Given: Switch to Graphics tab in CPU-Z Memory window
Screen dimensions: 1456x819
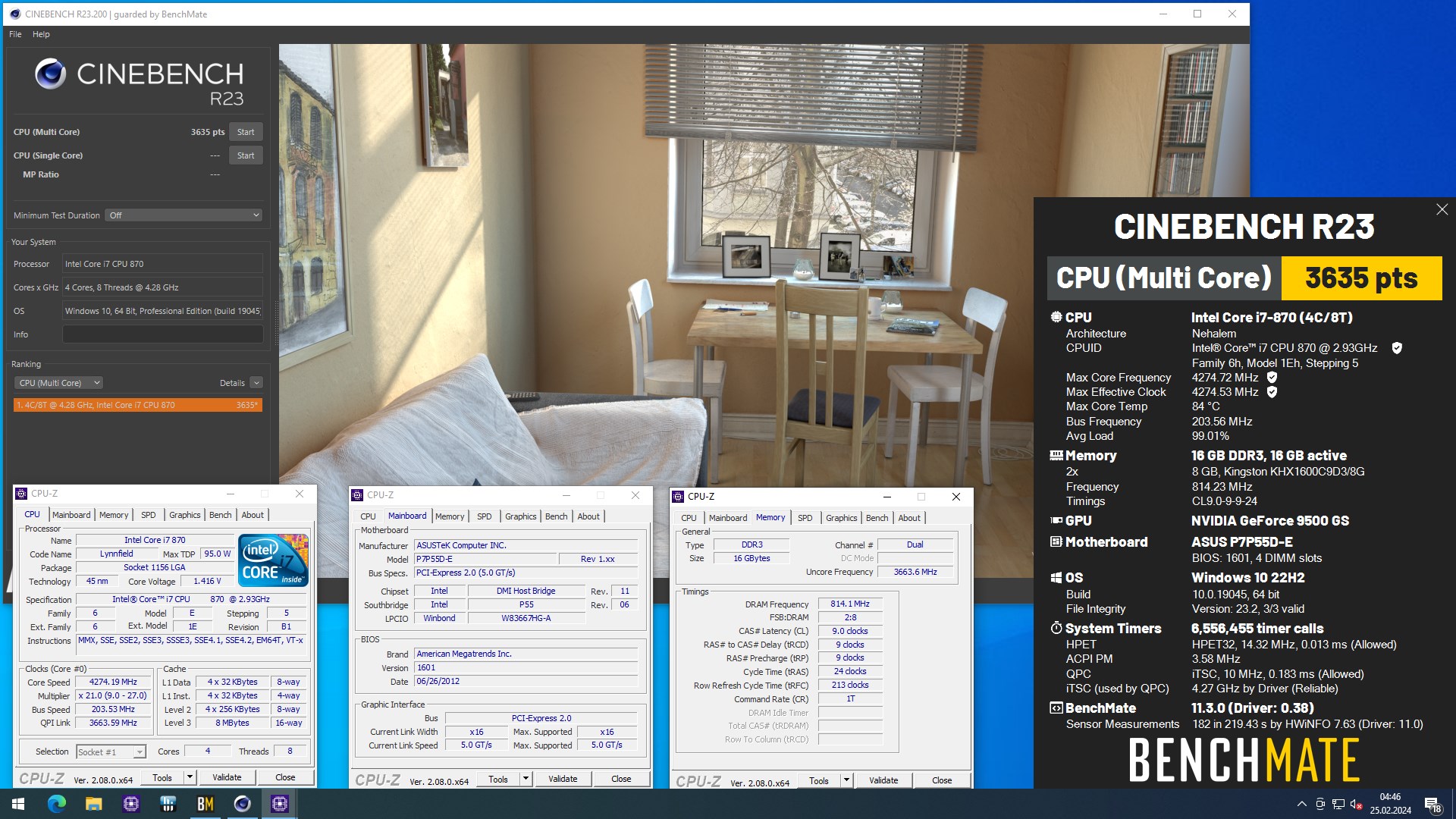Looking at the screenshot, I should [842, 518].
